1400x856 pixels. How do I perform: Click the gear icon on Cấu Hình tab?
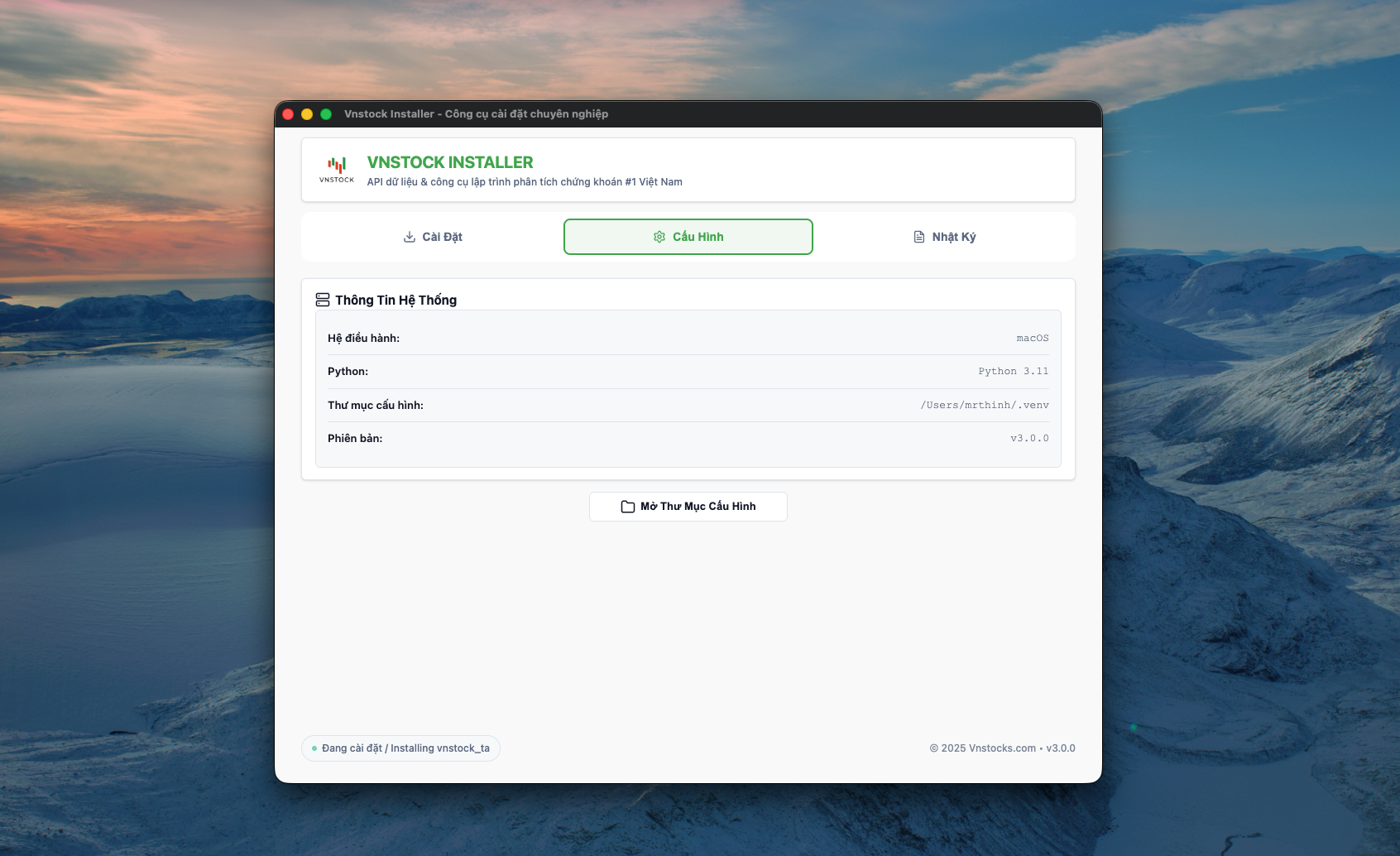coord(659,237)
